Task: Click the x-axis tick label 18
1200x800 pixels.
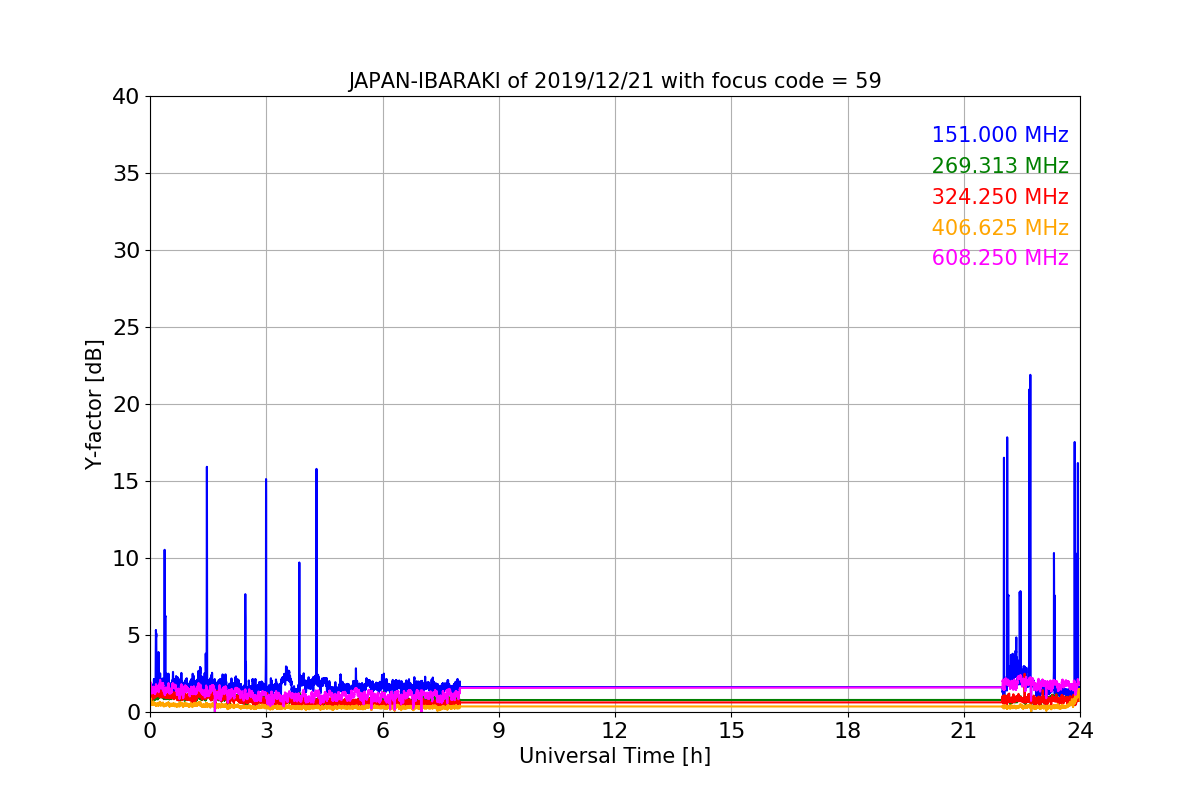Action: coord(848,731)
